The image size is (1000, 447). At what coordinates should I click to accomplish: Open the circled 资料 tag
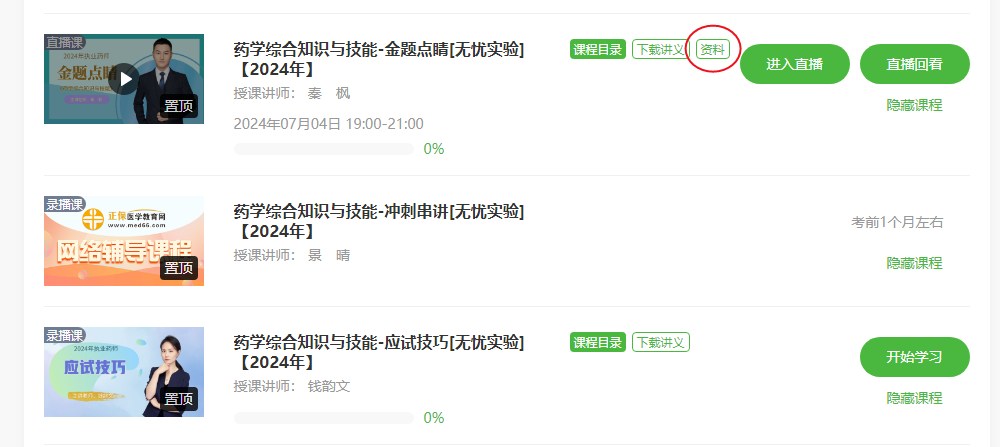coord(712,49)
